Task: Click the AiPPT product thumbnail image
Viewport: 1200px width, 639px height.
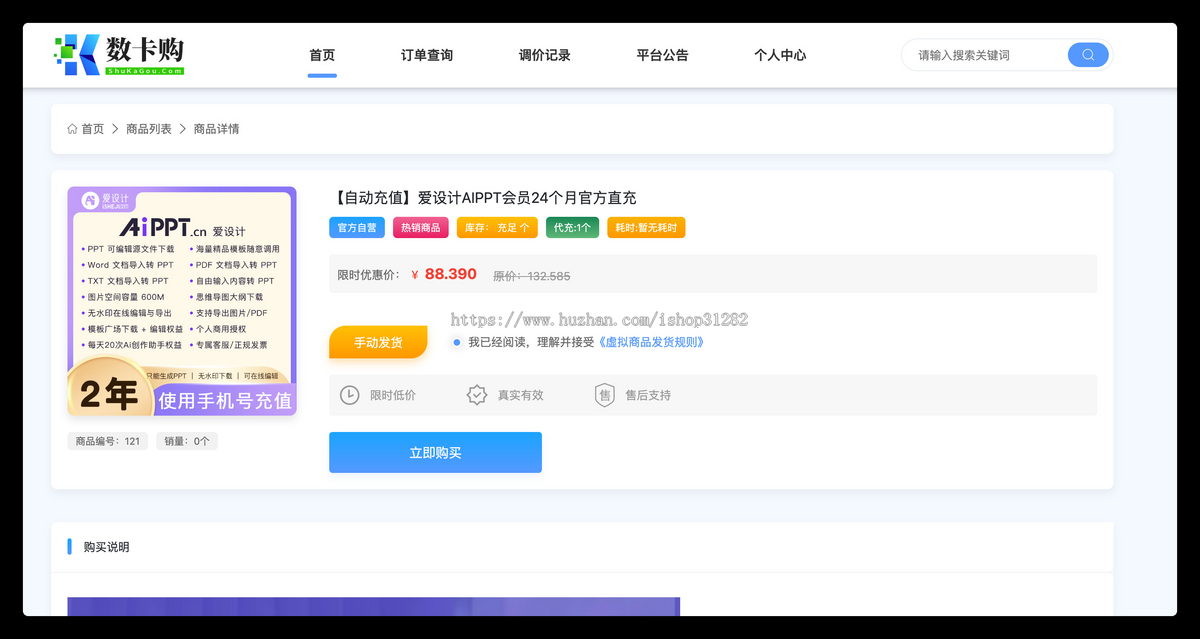Action: click(182, 301)
